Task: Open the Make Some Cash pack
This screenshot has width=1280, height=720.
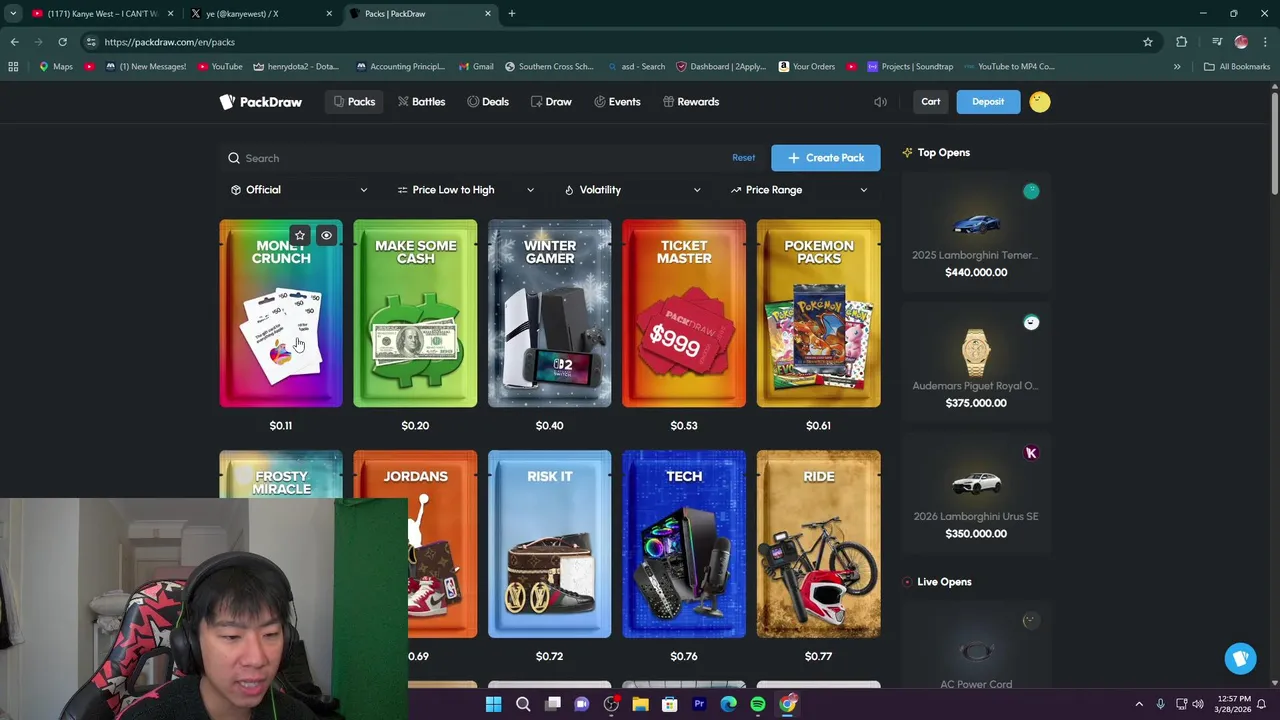Action: click(415, 314)
